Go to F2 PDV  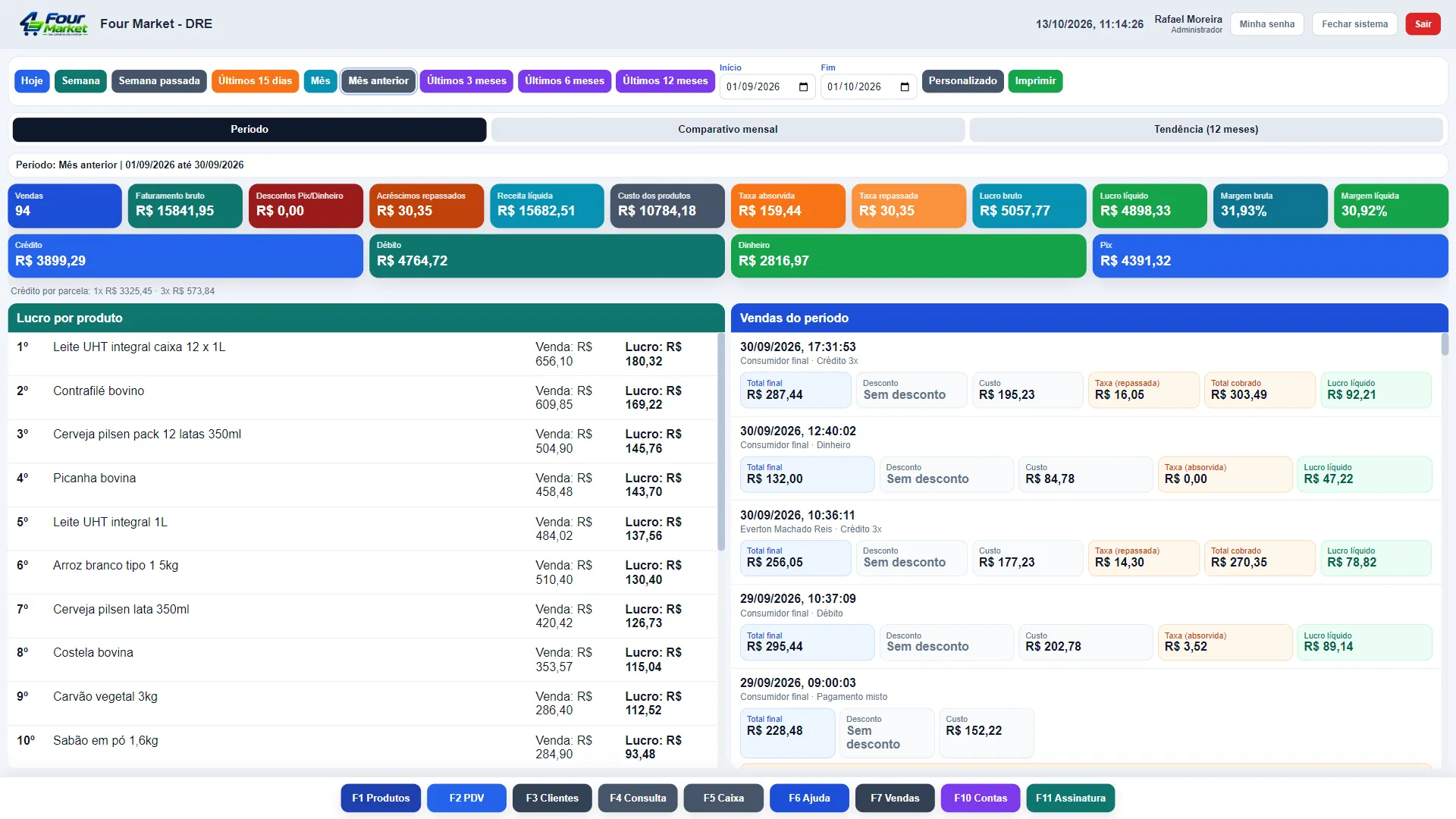pyautogui.click(x=466, y=799)
